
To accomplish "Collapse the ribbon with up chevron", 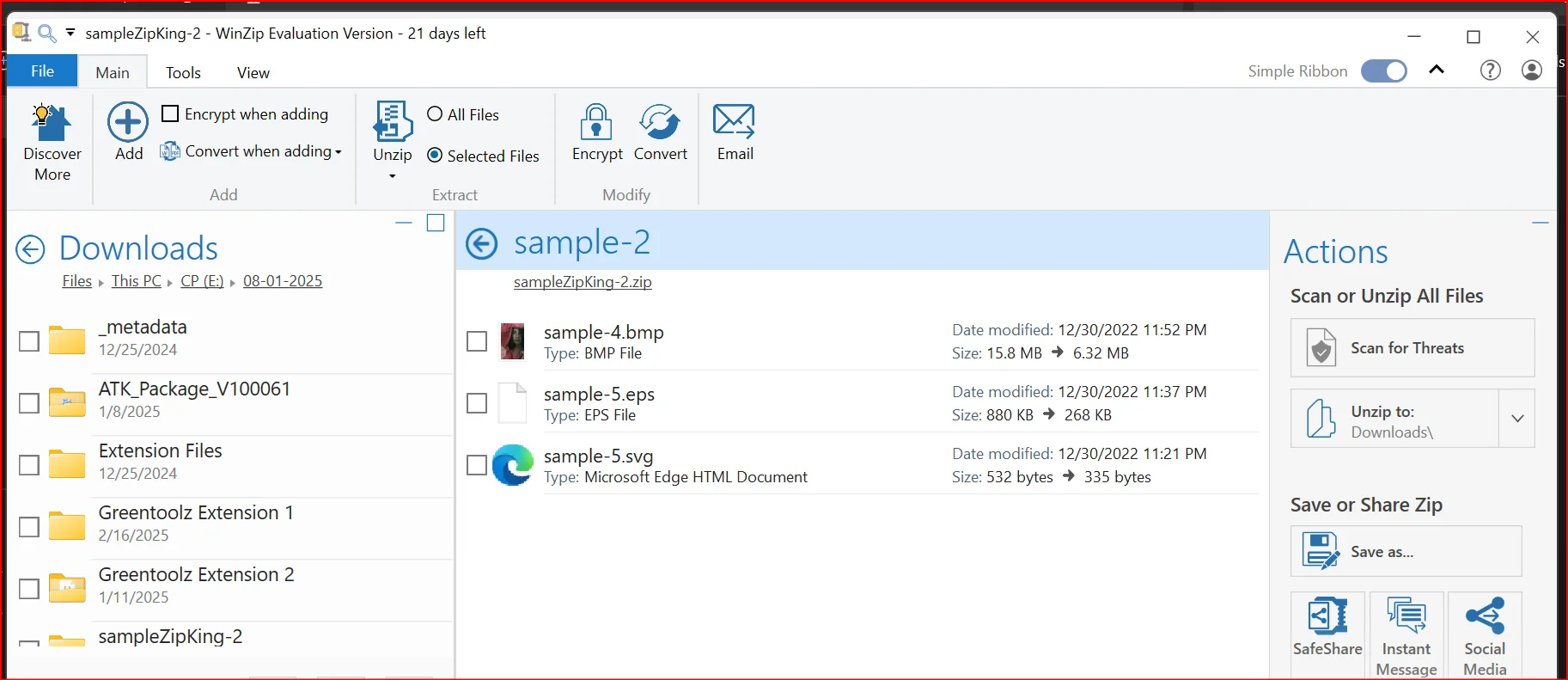I will pos(1437,70).
